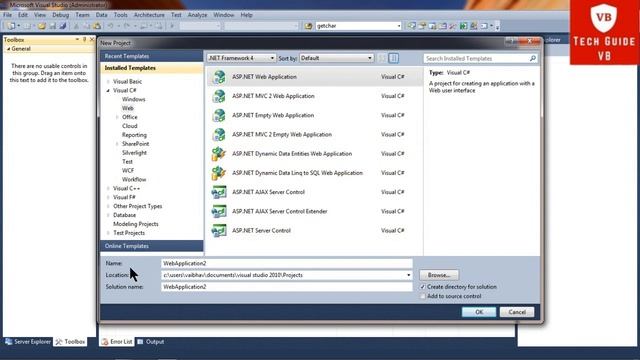Click the Paste toolbar icon
The height and width of the screenshot is (360, 640).
97,26
